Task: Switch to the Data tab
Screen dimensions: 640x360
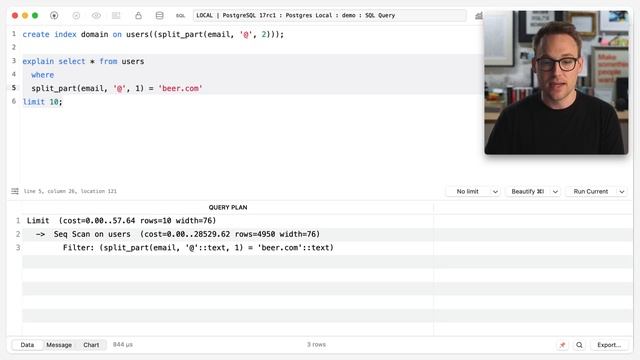Action: tap(27, 345)
